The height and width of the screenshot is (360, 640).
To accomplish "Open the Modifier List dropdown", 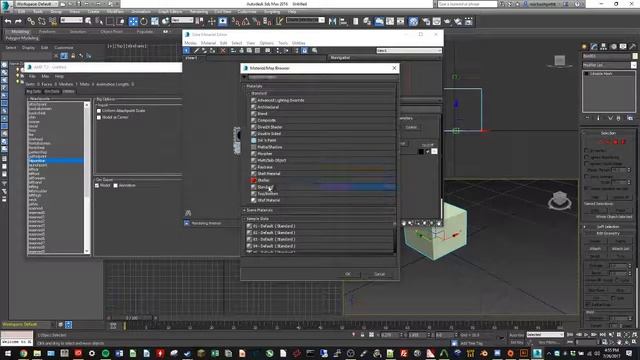I will click(x=609, y=65).
